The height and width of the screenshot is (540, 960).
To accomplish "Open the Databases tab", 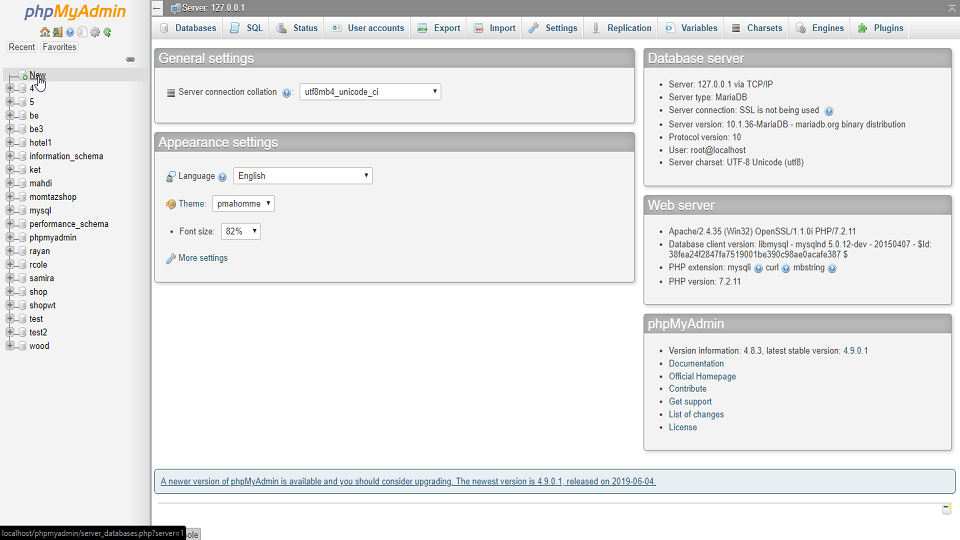I will (x=188, y=28).
